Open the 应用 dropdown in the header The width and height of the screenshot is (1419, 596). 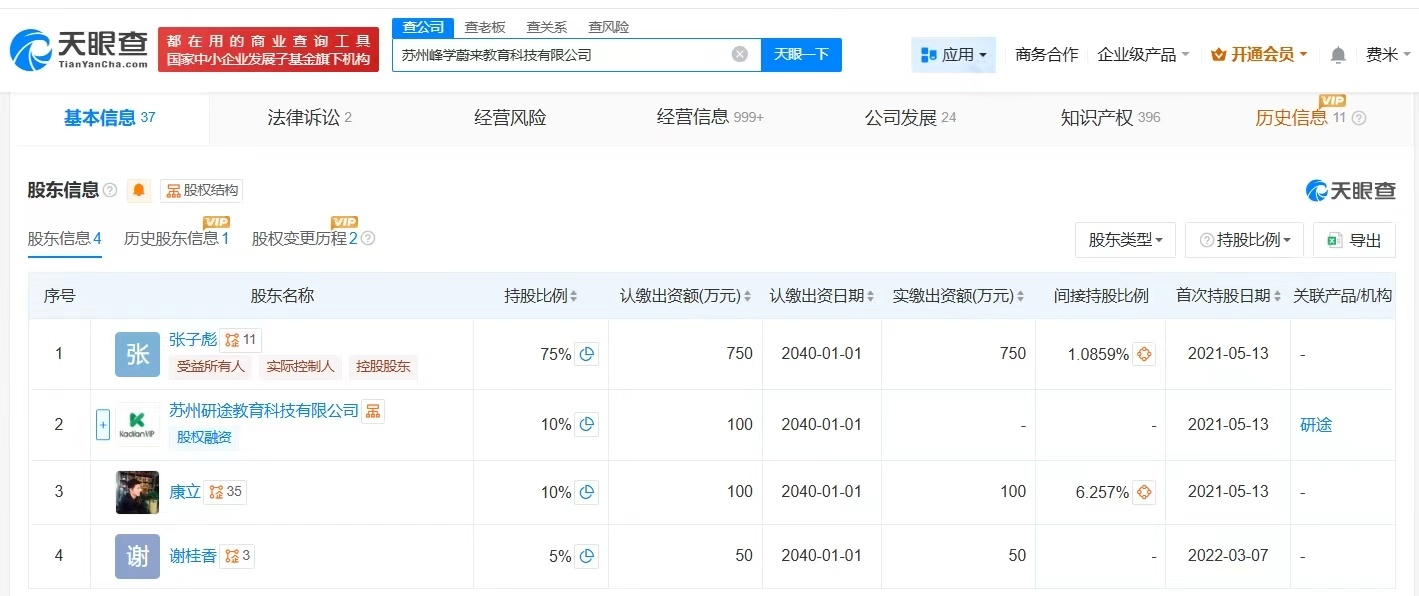[x=953, y=55]
